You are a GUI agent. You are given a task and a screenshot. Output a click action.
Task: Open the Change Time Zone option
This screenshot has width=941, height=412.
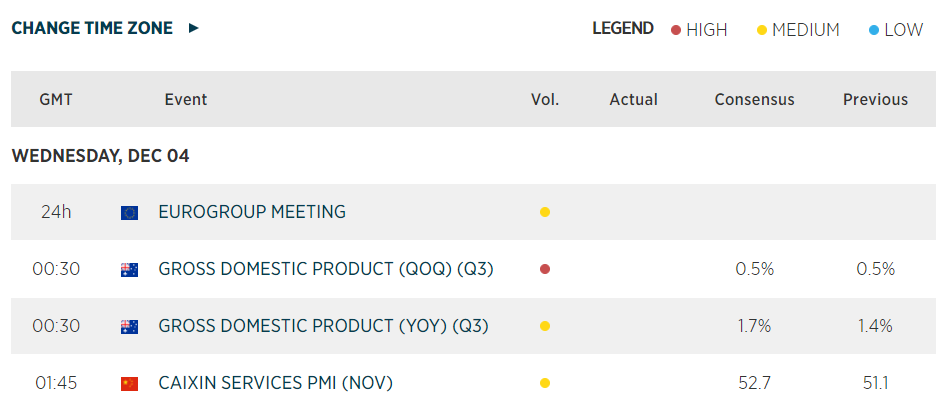click(x=92, y=28)
